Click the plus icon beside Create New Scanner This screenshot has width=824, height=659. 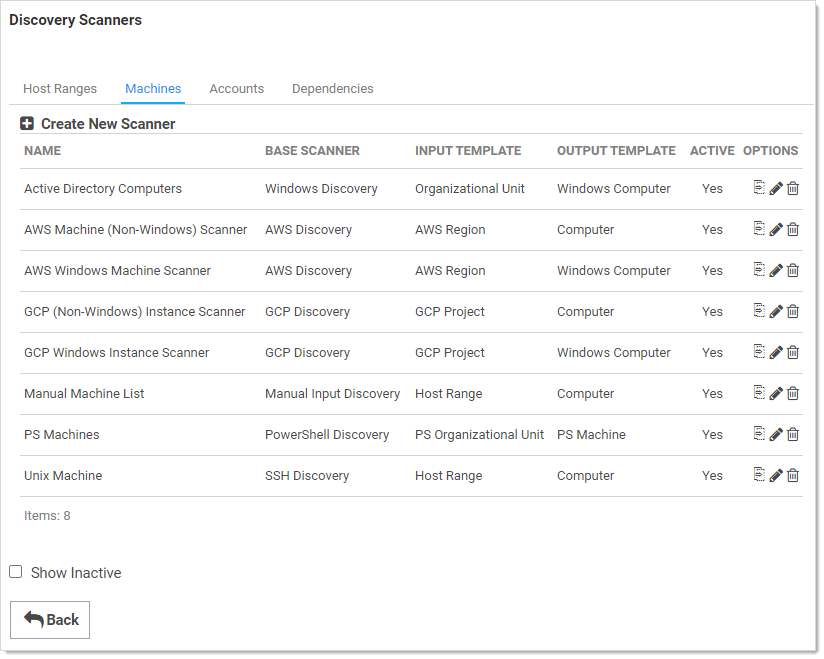[27, 124]
